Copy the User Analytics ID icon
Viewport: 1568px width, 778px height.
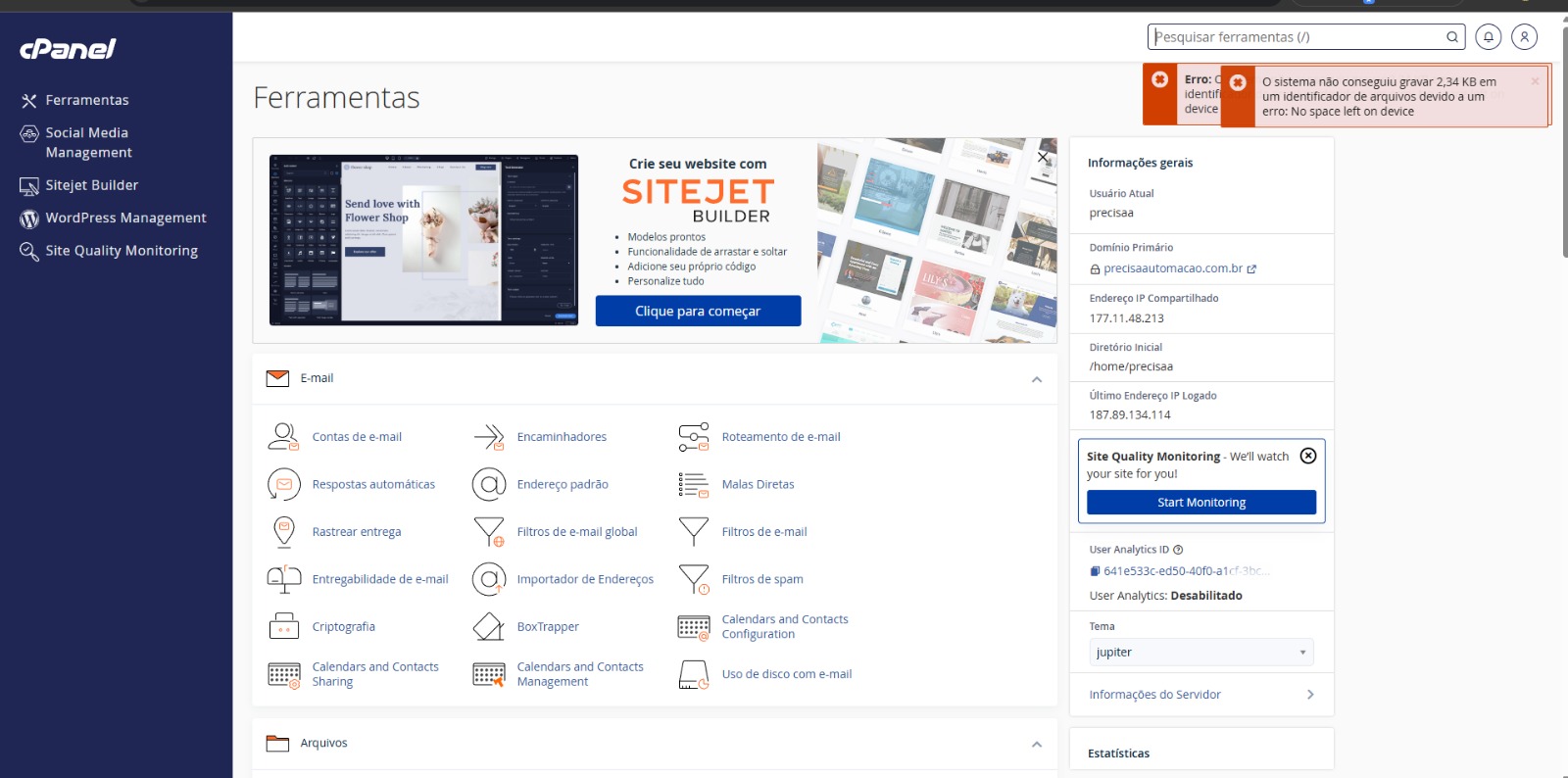pyautogui.click(x=1095, y=571)
